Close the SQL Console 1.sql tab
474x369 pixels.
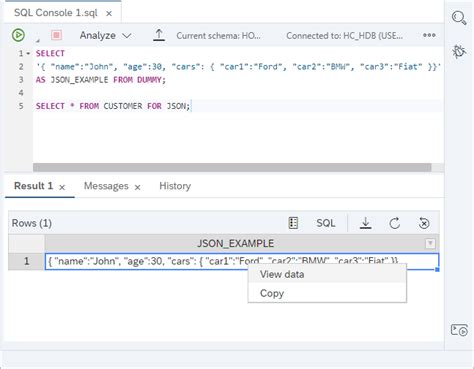[109, 13]
